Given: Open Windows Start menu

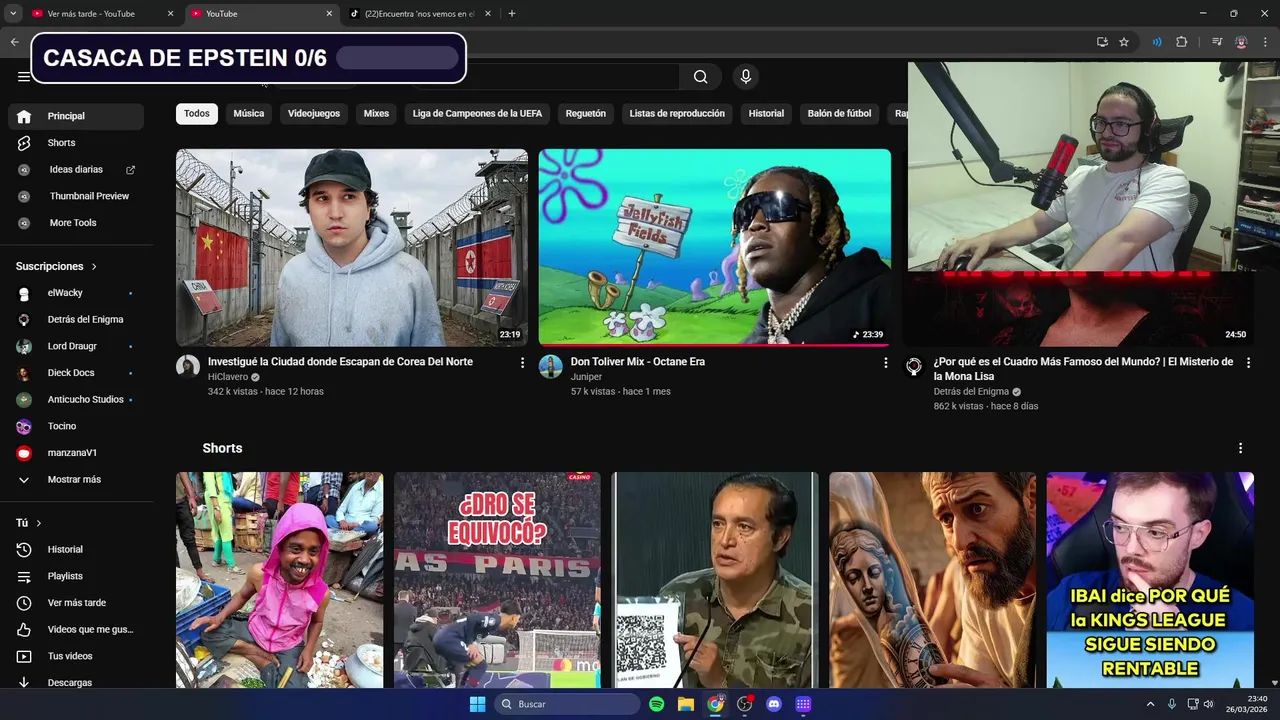Looking at the screenshot, I should [477, 704].
